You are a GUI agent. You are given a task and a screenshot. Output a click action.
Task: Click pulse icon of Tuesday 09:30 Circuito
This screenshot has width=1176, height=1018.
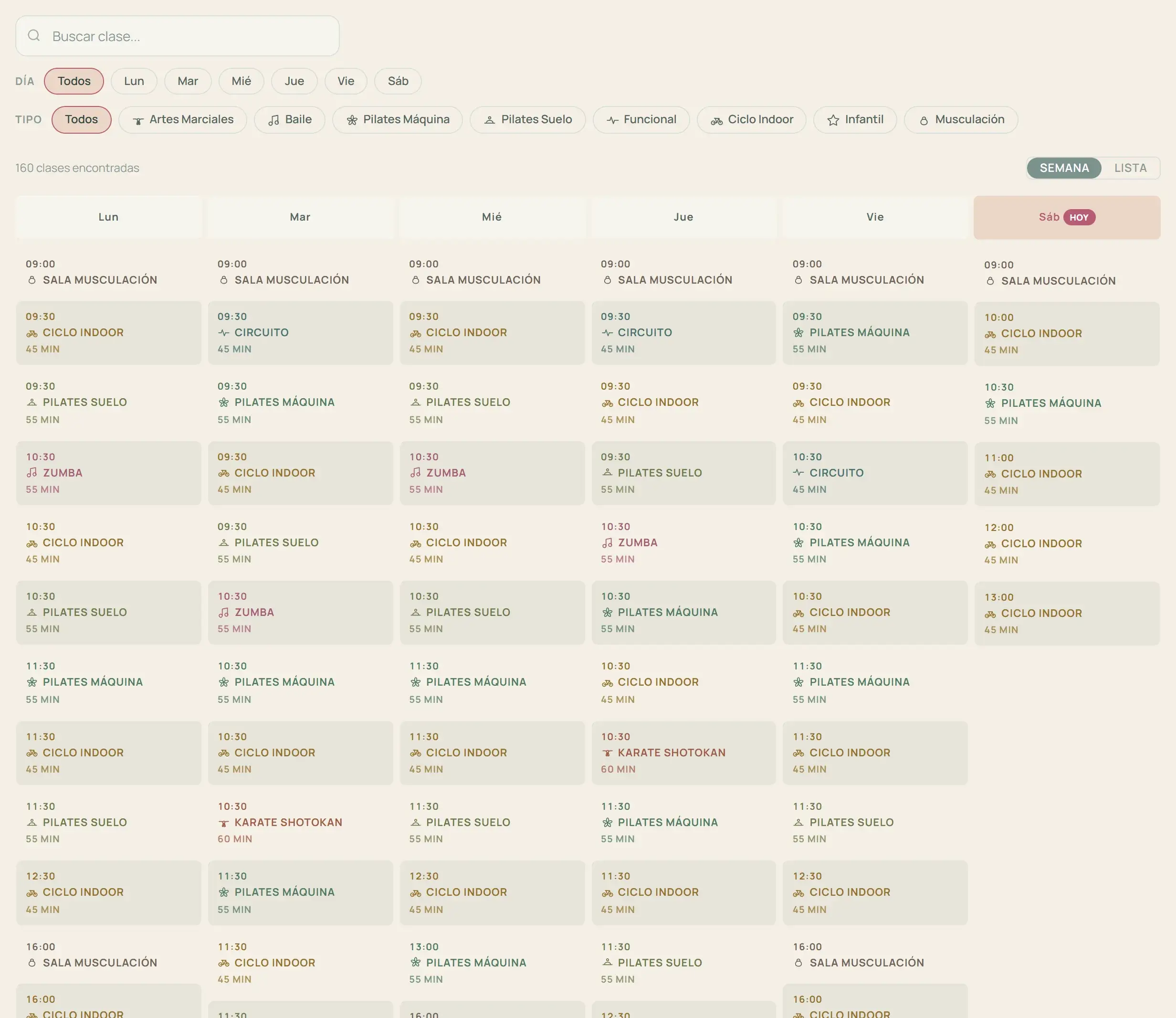[224, 333]
